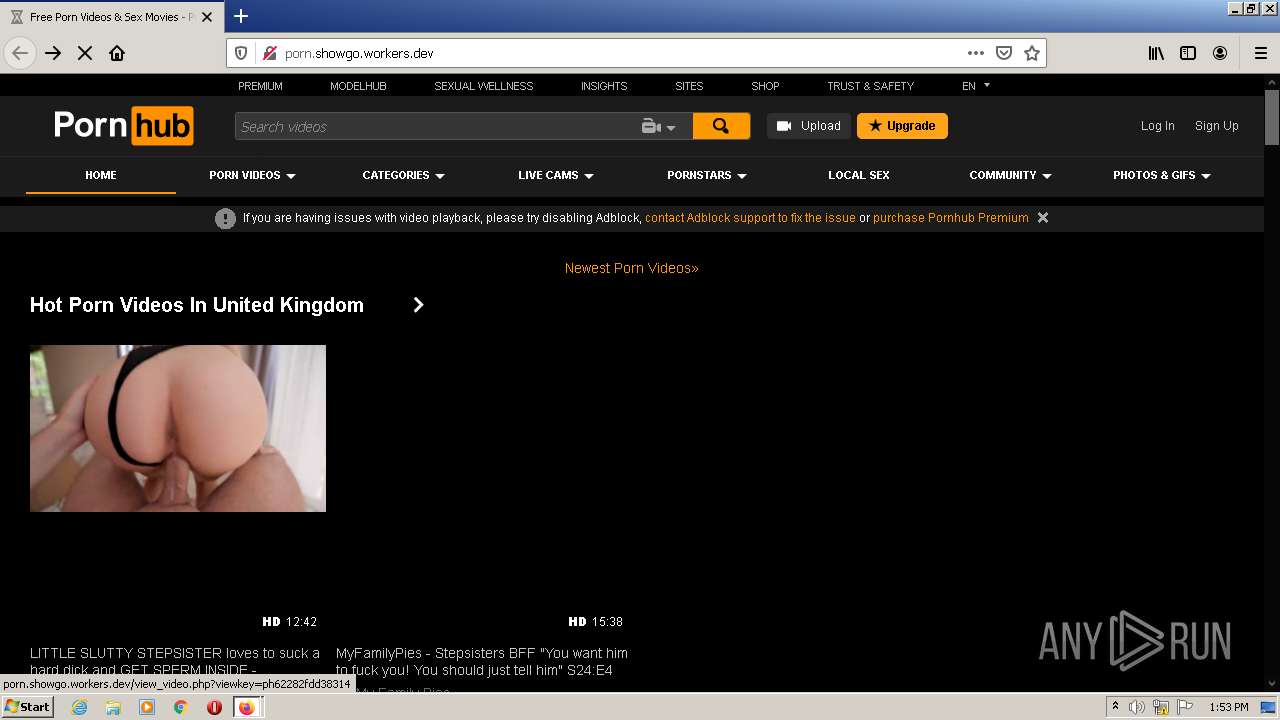Open search type camera dropdown
Image resolution: width=1280 pixels, height=720 pixels.
click(659, 126)
